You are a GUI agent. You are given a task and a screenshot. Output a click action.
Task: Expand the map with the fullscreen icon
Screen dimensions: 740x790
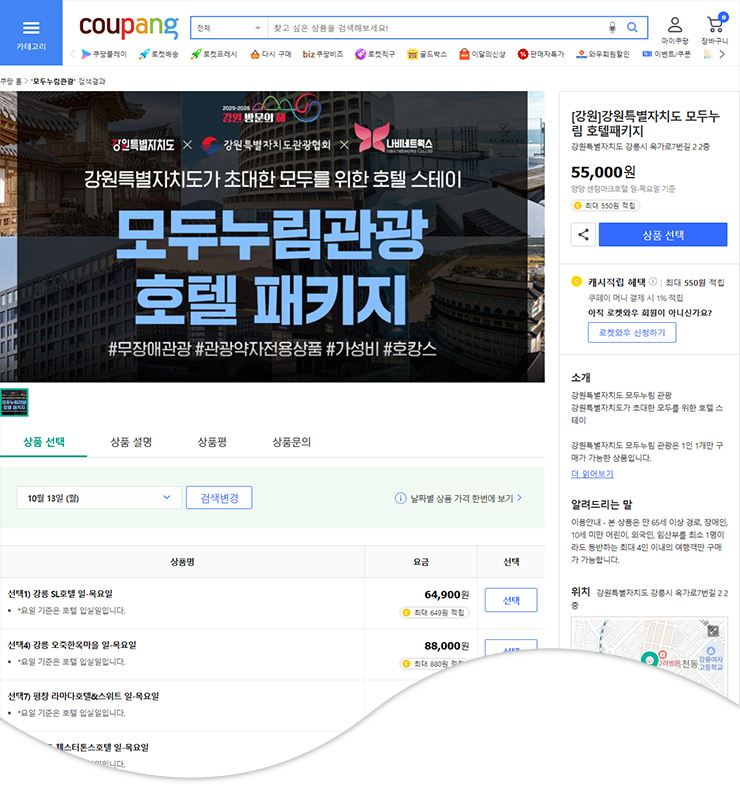coord(712,631)
